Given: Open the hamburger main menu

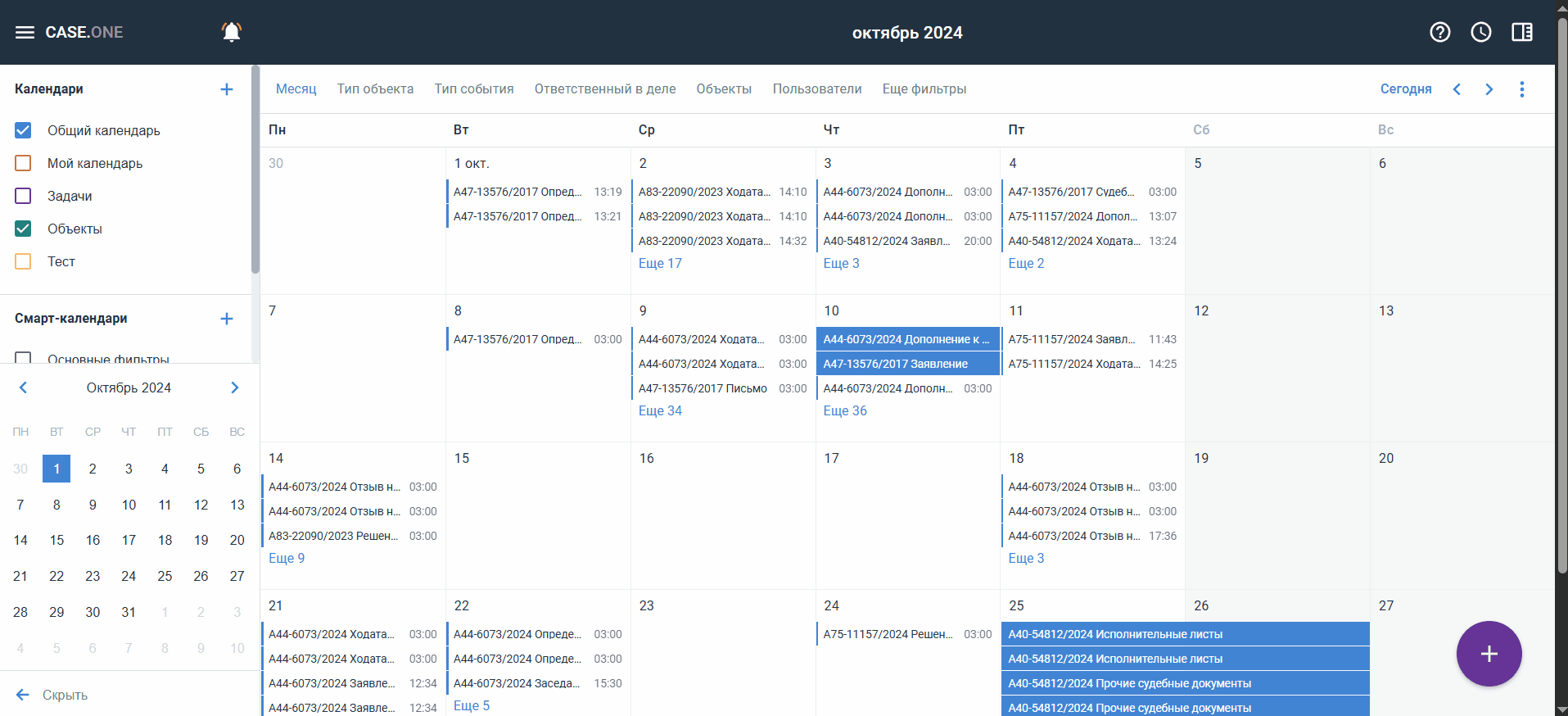Looking at the screenshot, I should pyautogui.click(x=25, y=32).
